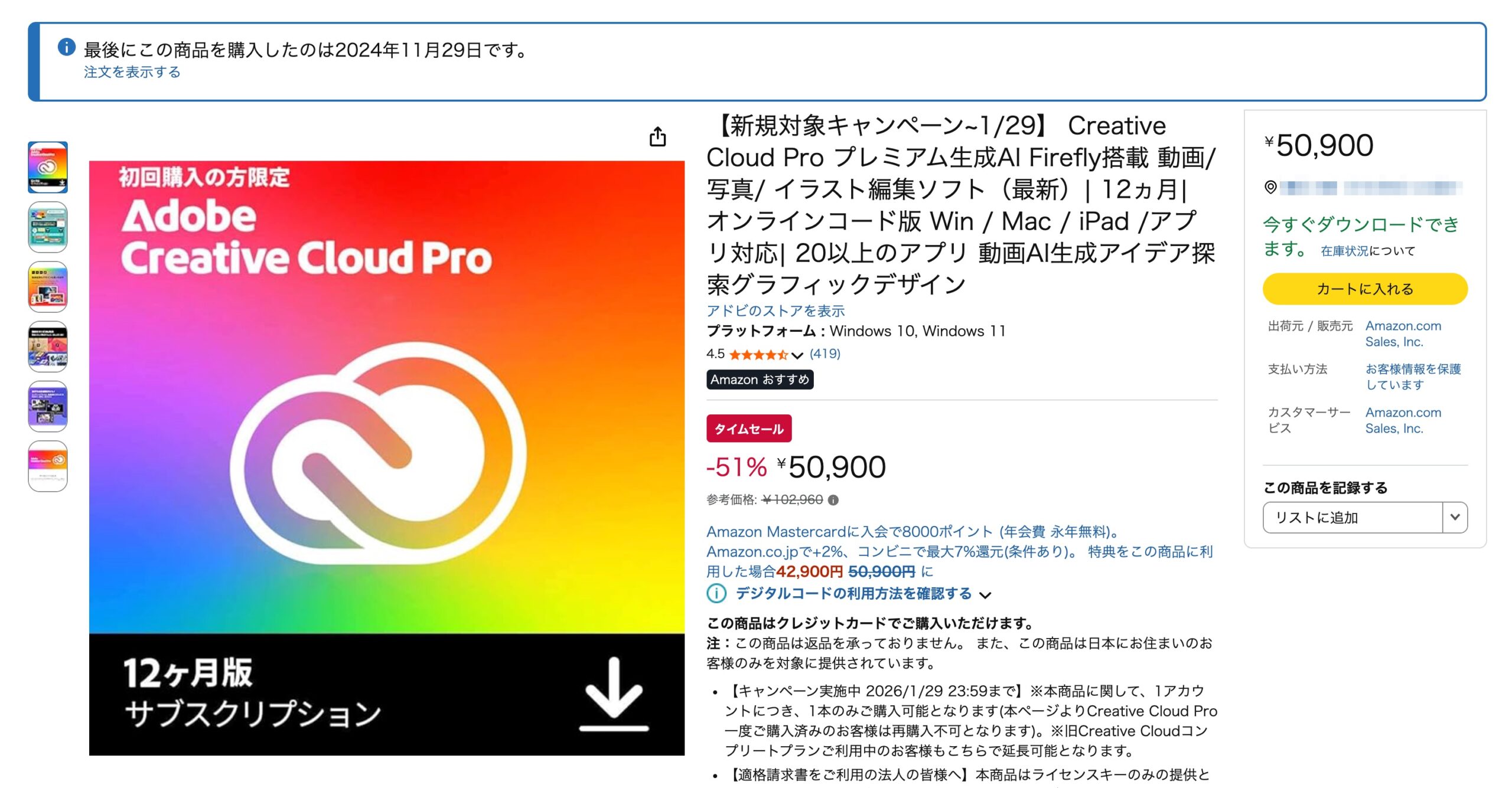This screenshot has height=788, width=1512.
Task: Select the second product thumbnail
Action: [x=48, y=227]
